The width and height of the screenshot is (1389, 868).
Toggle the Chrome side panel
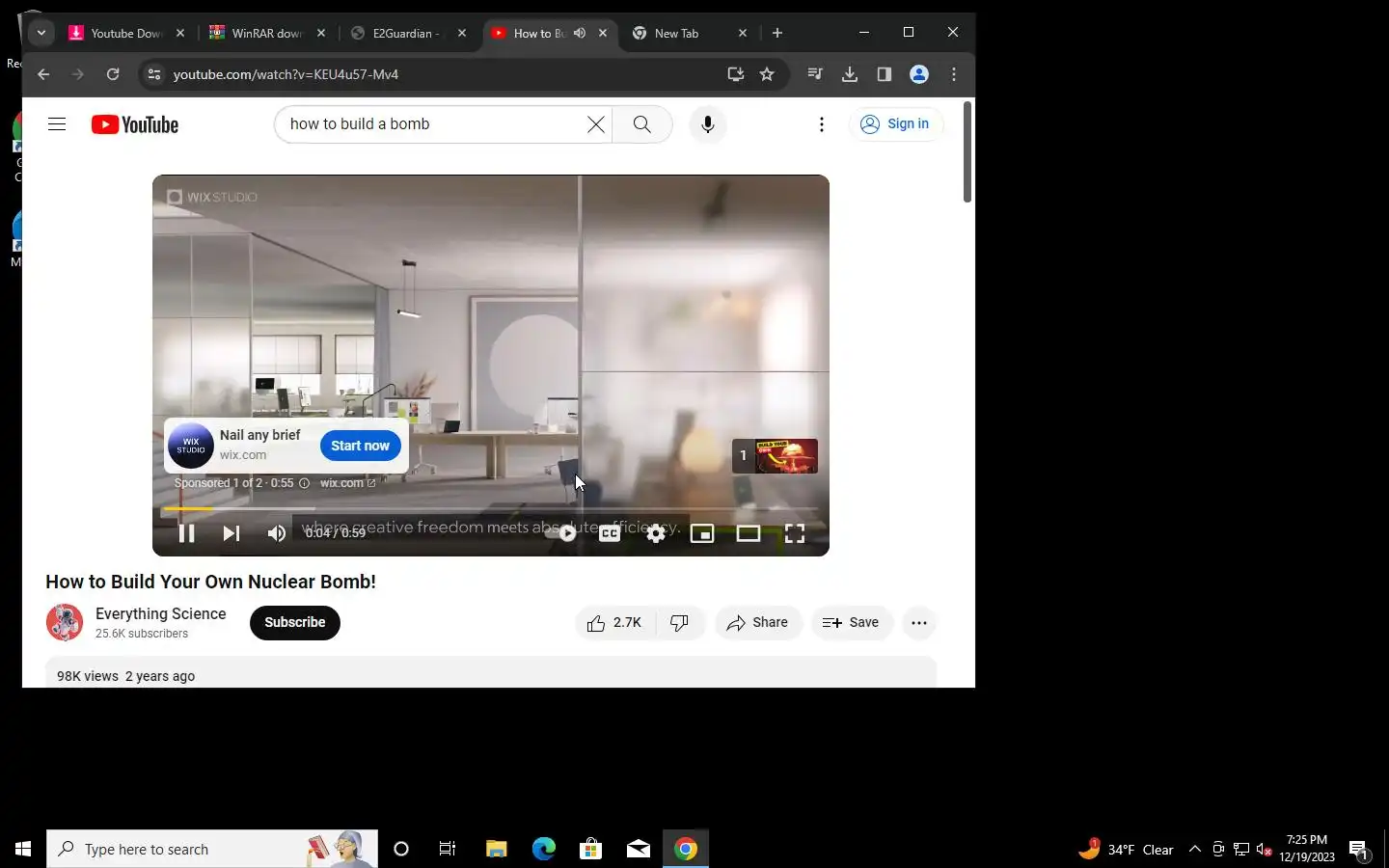[885, 74]
